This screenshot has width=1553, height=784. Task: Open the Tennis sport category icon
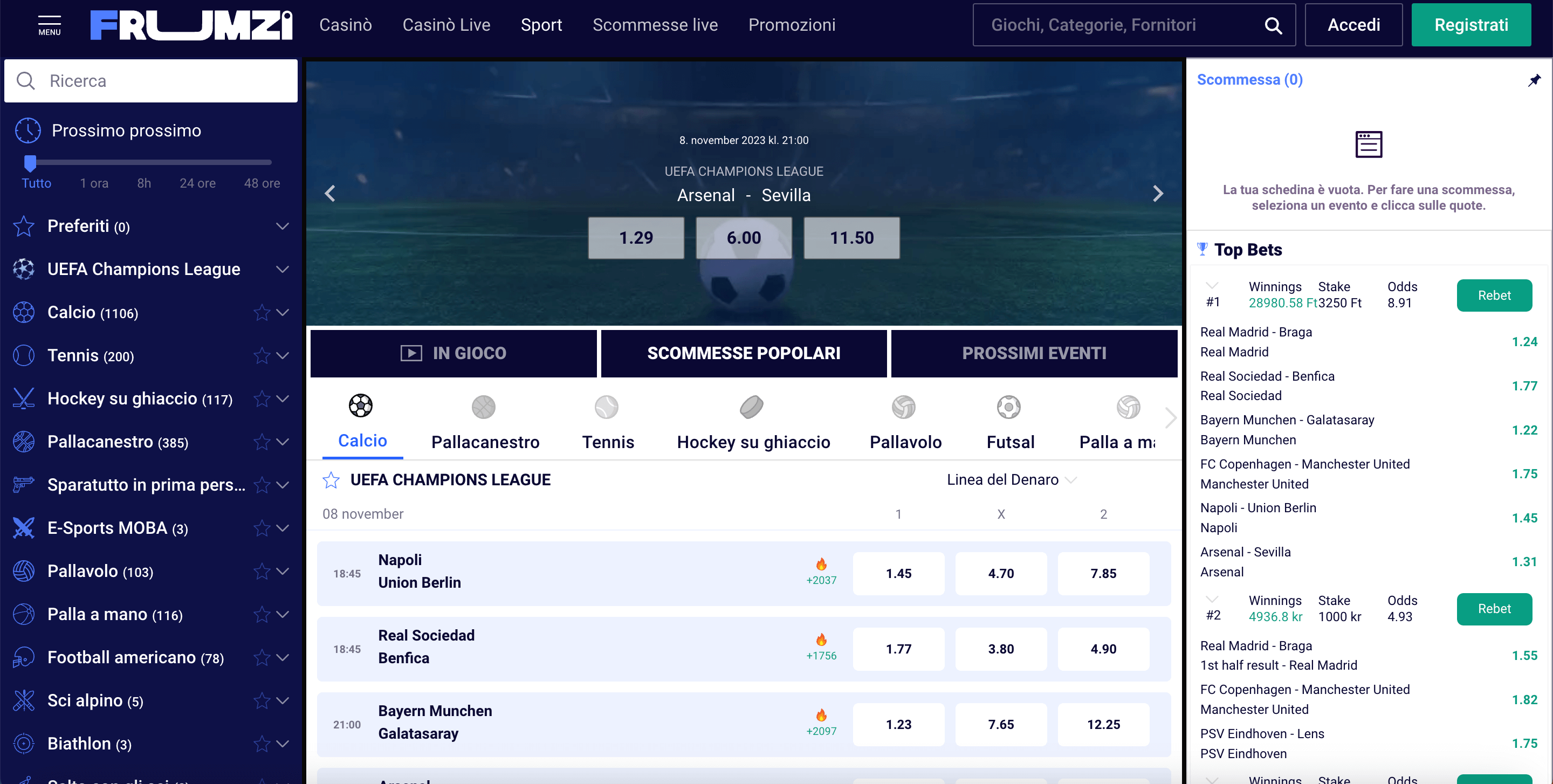(x=607, y=407)
